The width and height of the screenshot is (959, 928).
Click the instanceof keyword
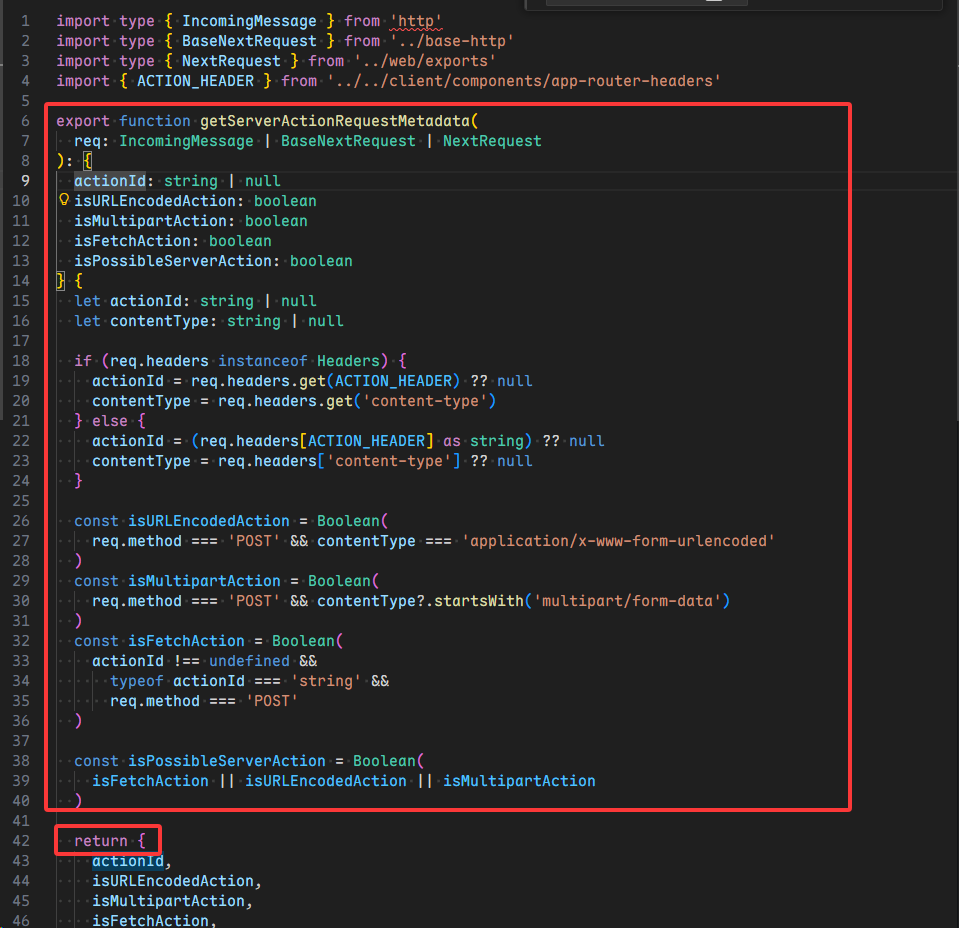tap(263, 361)
